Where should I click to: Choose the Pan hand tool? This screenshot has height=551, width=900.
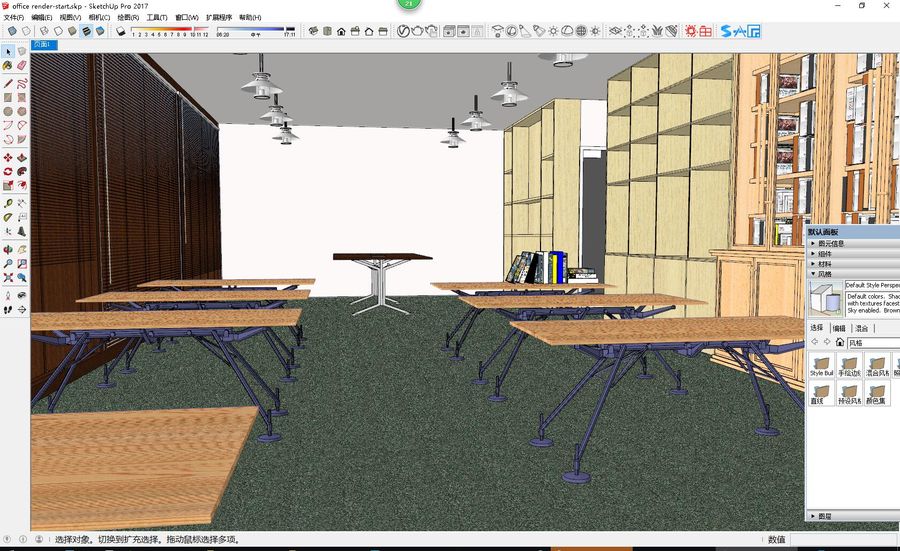(22, 250)
